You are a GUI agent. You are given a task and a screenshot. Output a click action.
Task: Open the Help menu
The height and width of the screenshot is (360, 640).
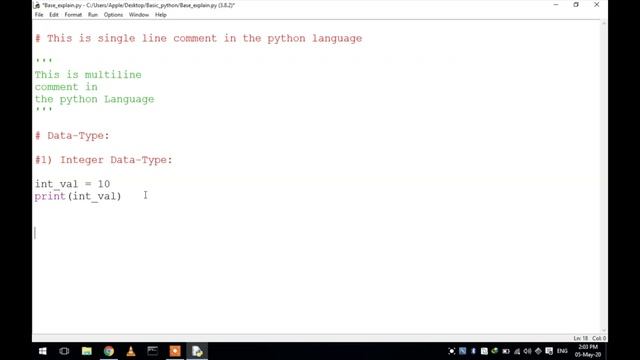pyautogui.click(x=161, y=15)
